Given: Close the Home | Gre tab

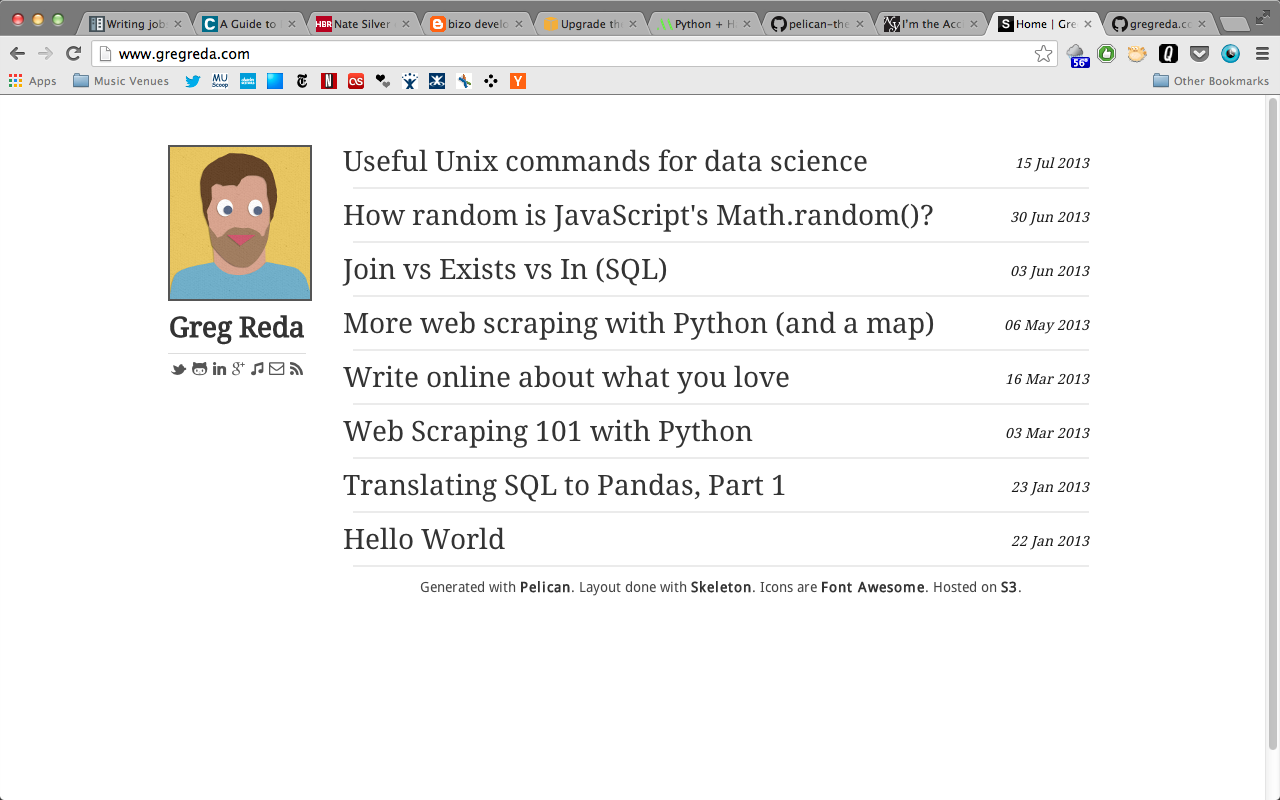Looking at the screenshot, I should pos(1088,24).
